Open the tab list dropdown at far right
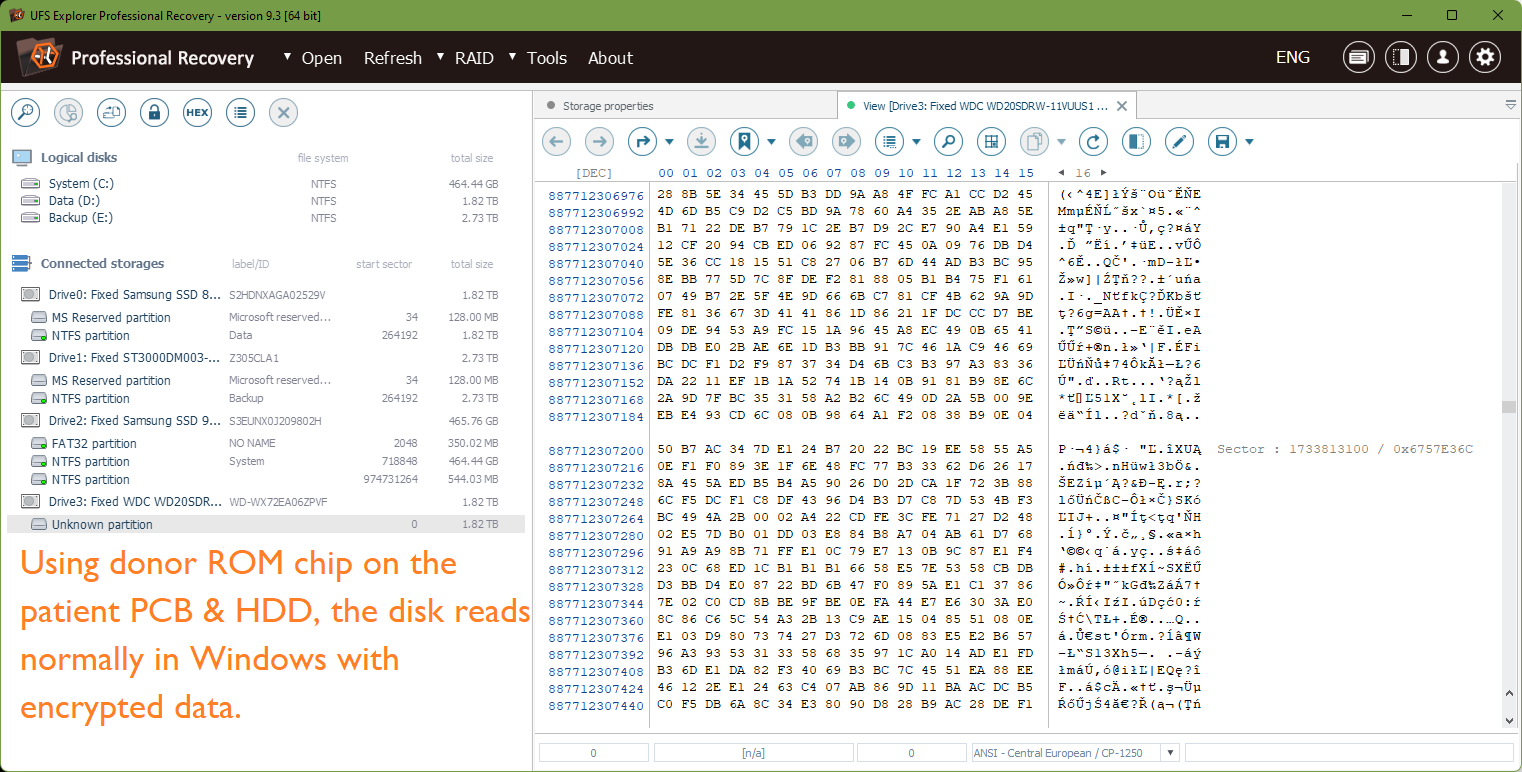 coord(1510,105)
